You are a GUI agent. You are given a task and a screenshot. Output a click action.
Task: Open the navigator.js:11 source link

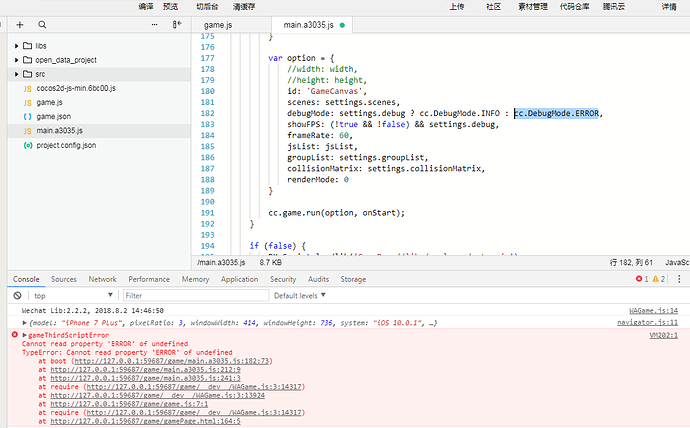point(647,322)
